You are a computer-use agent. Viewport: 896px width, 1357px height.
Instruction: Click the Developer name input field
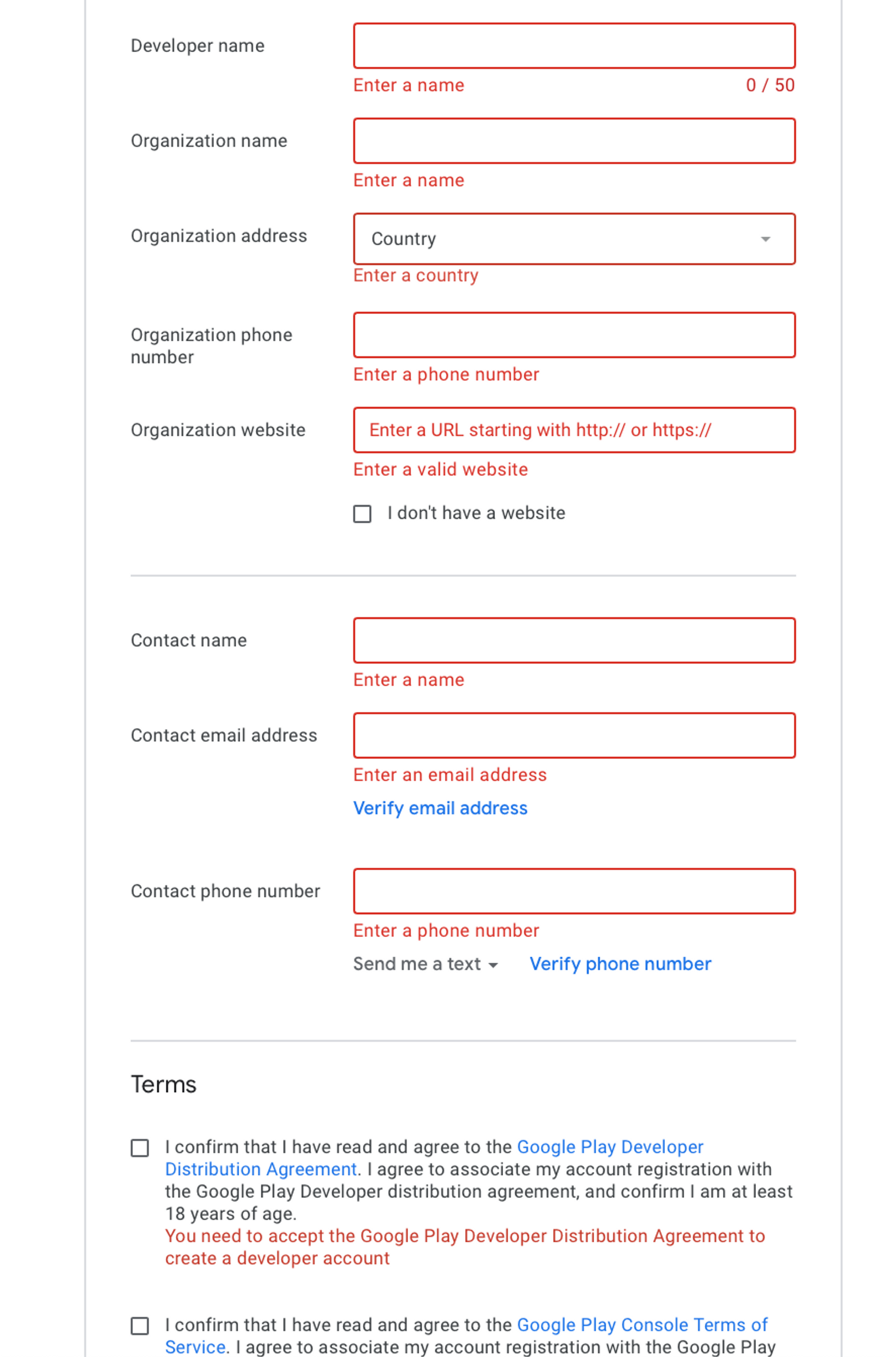point(574,46)
